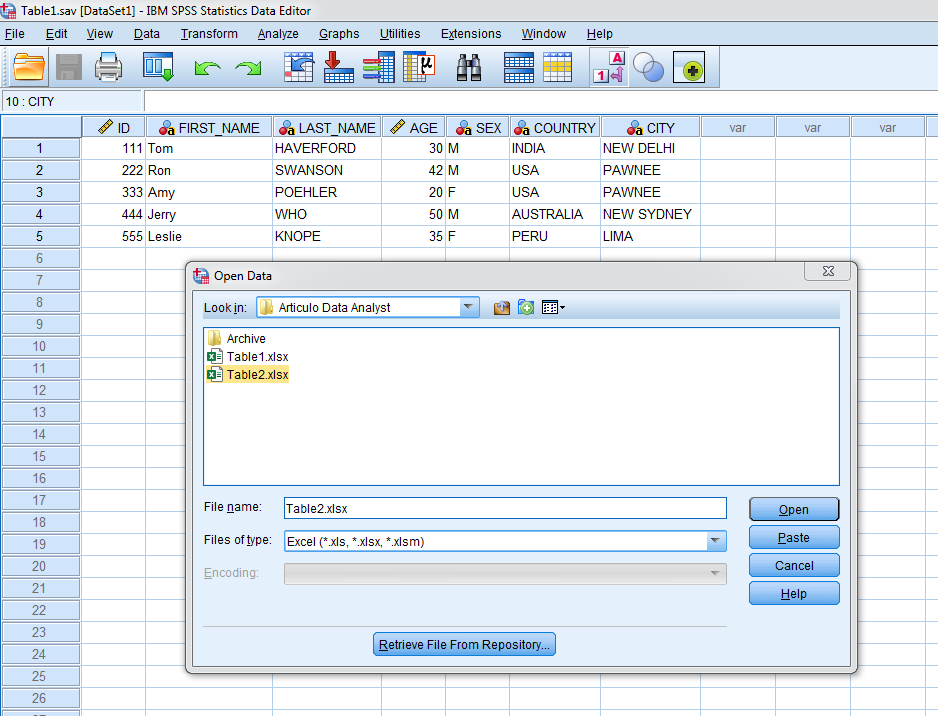
Task: Click the Table1.xlsx Excel file icon
Action: coord(215,357)
